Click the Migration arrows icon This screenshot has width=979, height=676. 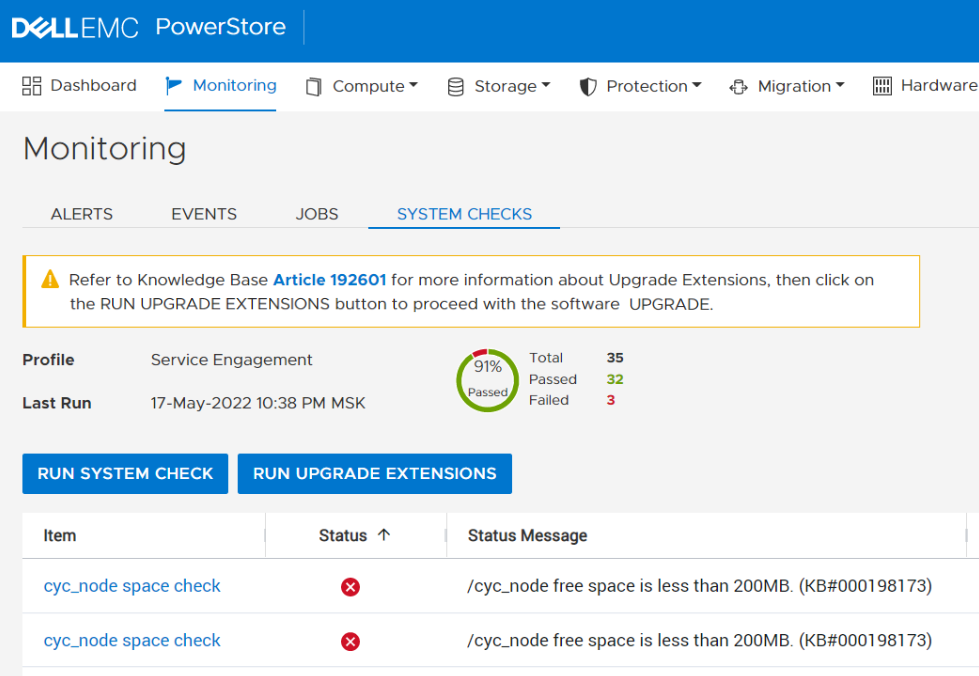click(737, 86)
